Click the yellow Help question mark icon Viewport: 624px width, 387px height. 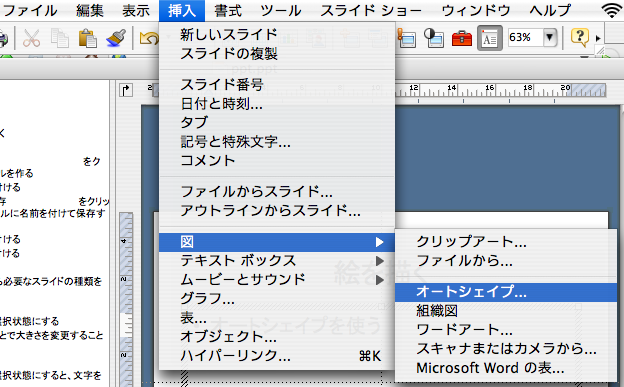click(579, 37)
